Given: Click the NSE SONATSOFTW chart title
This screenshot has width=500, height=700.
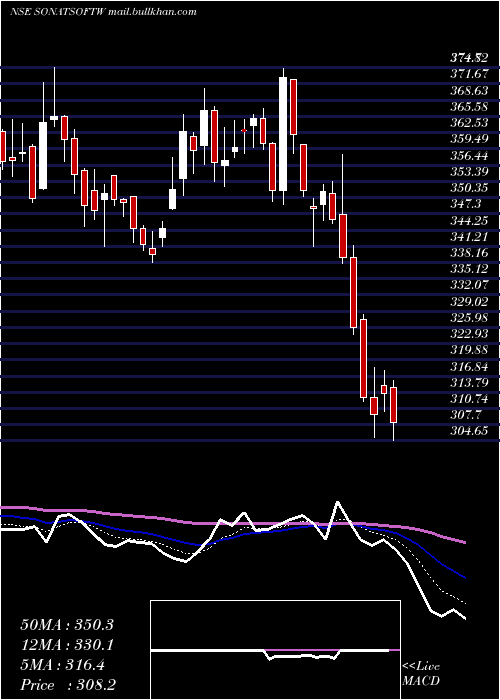Looking at the screenshot, I should pos(57,12).
